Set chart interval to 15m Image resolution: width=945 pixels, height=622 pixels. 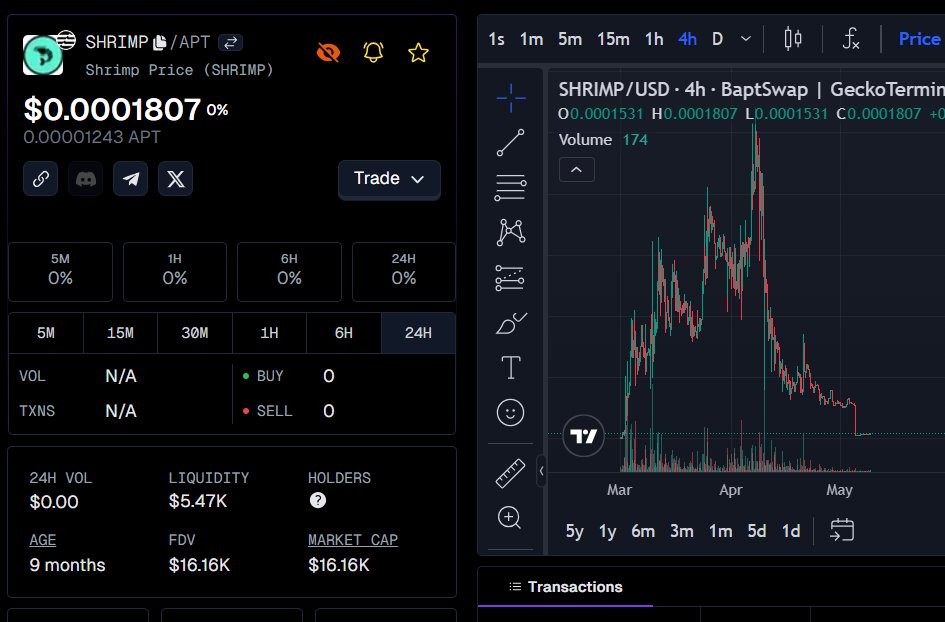point(613,40)
